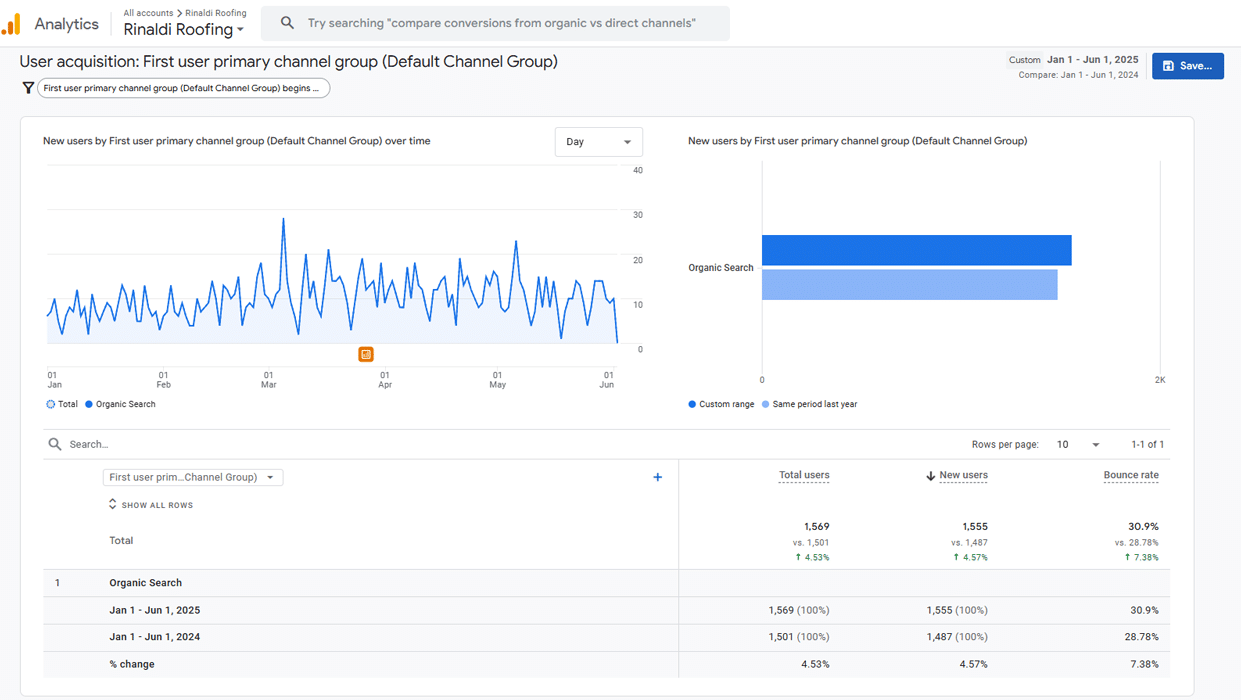Toggle Total series in line chart legend
Viewport: 1241px width, 700px height.
point(61,404)
